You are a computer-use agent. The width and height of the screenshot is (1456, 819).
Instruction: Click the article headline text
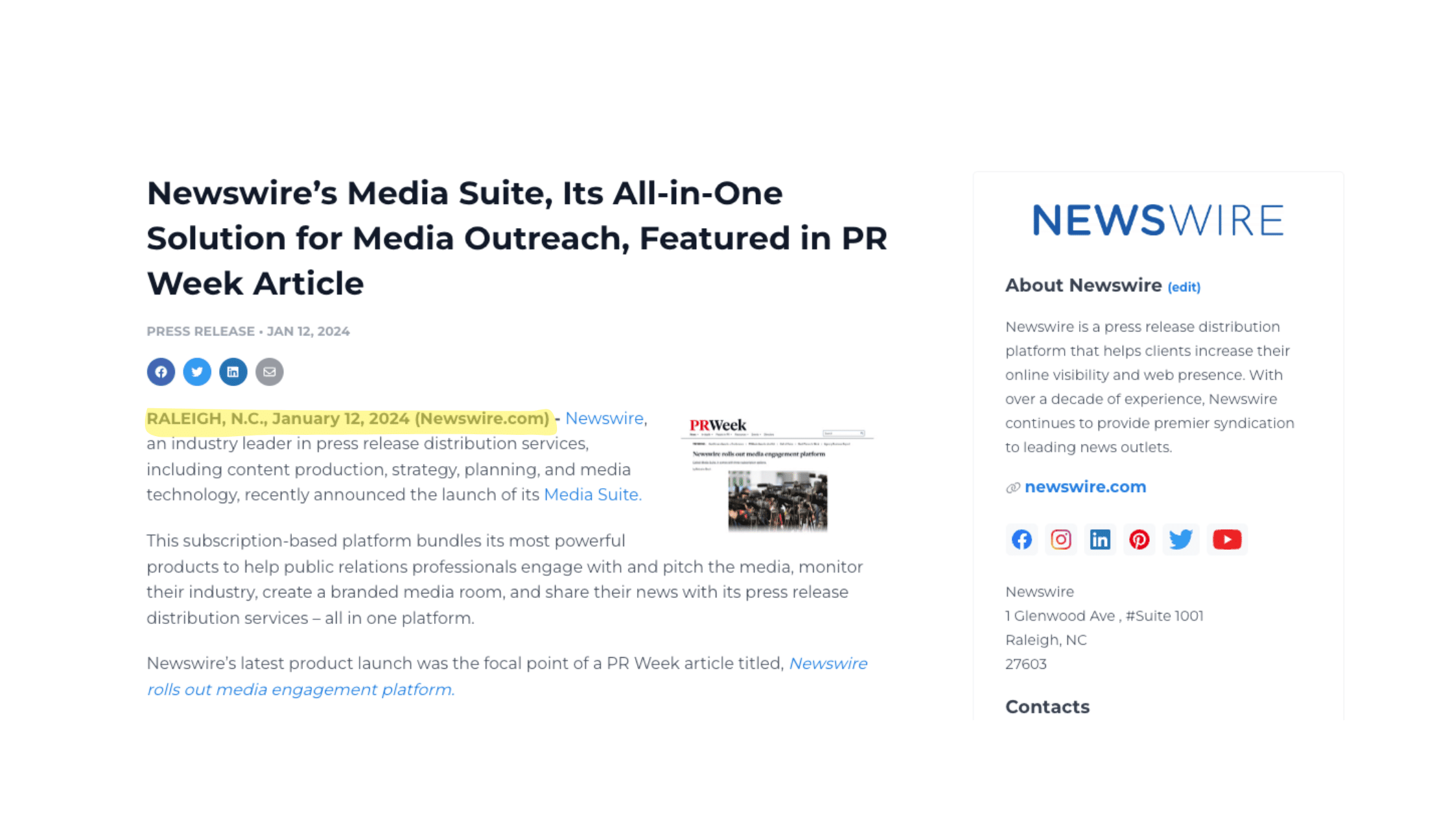tap(517, 239)
